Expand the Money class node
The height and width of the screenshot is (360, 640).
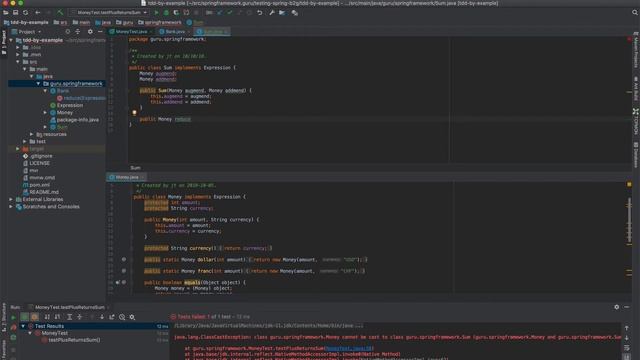(x=46, y=113)
